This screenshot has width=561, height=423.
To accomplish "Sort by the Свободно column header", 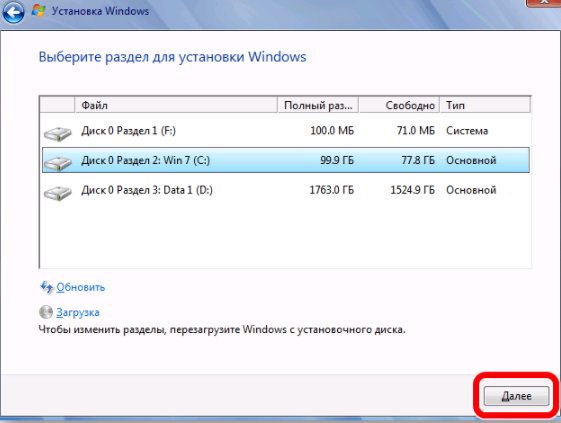I will click(399, 105).
